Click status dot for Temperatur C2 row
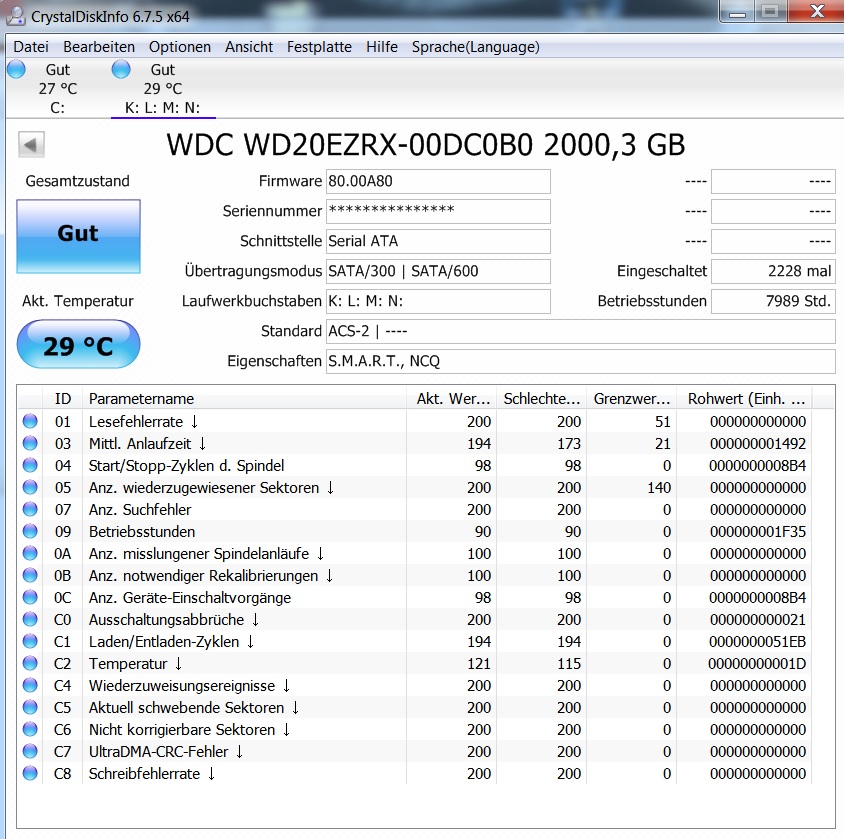The image size is (844, 839). click(x=30, y=663)
